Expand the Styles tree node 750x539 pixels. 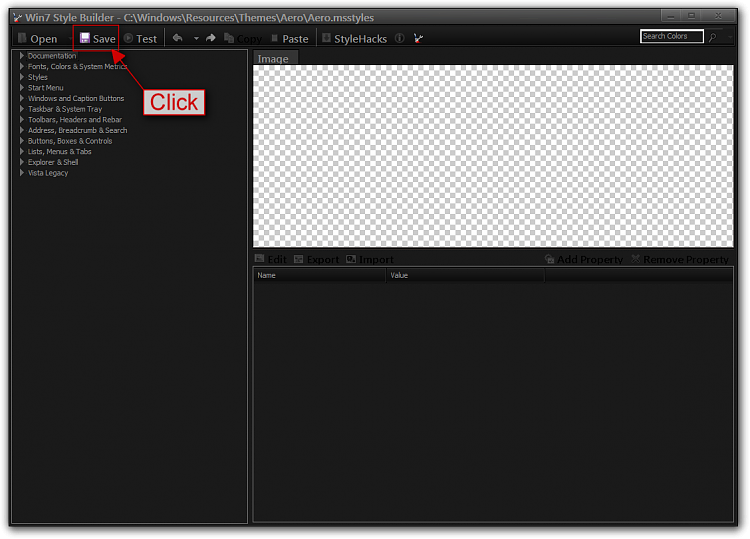click(x=22, y=77)
